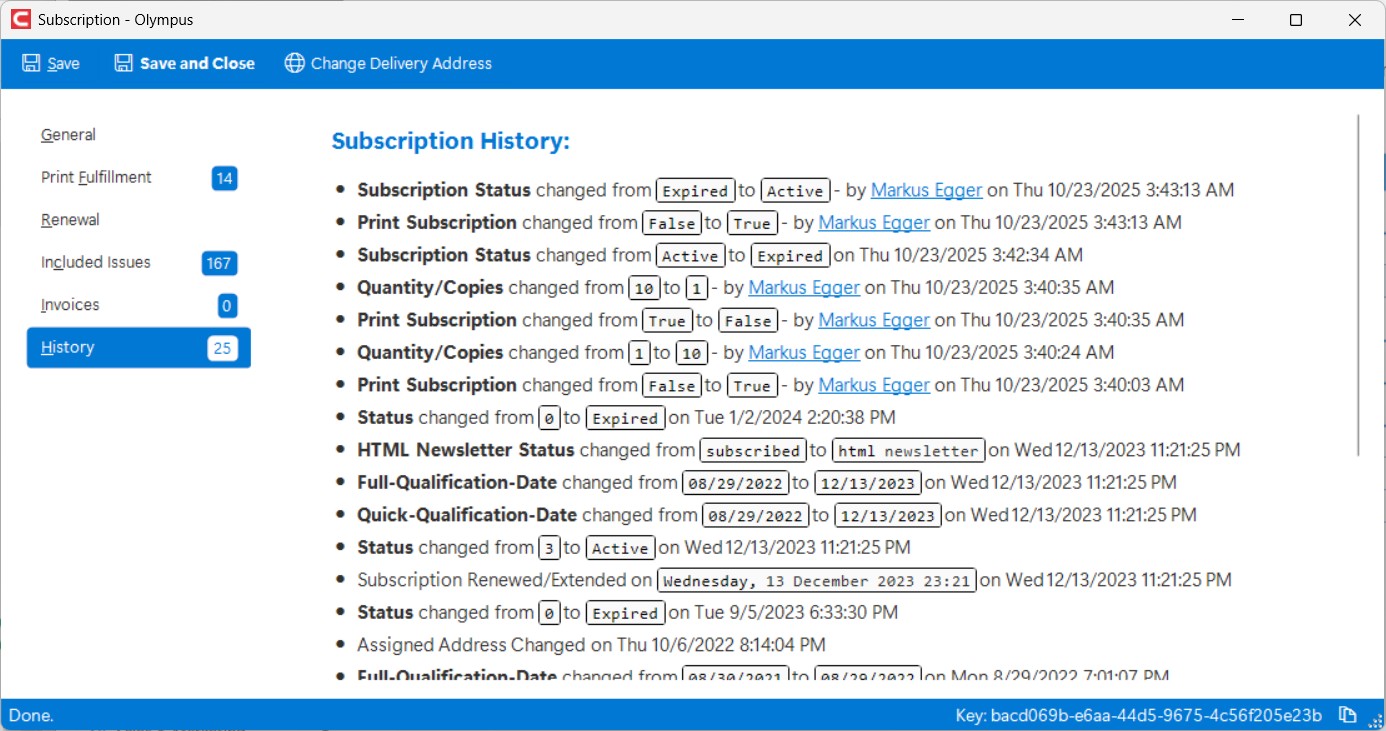Viewport: 1386px width, 731px height.
Task: Click Markus Egger link on Quantity 10 to 1 entry
Action: tap(804, 288)
